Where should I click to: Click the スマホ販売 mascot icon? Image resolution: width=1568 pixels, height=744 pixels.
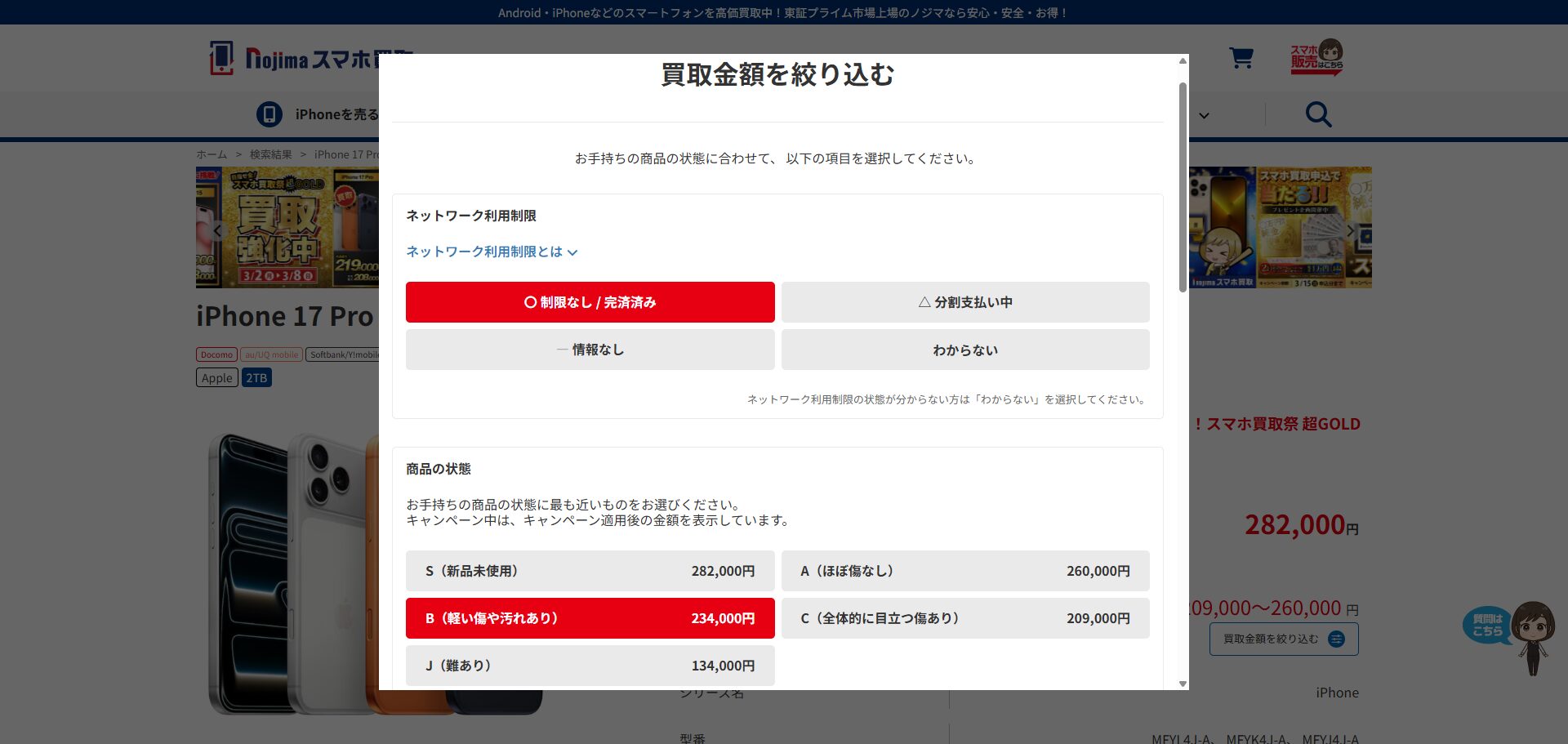1316,57
